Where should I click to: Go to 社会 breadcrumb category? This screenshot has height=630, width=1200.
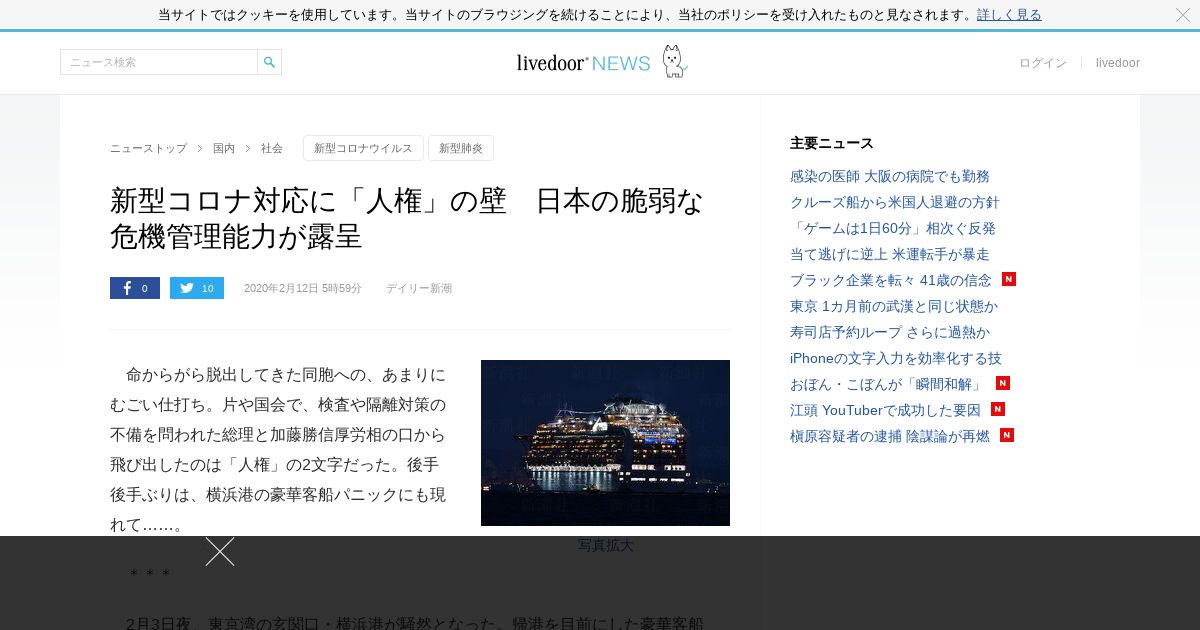(272, 148)
